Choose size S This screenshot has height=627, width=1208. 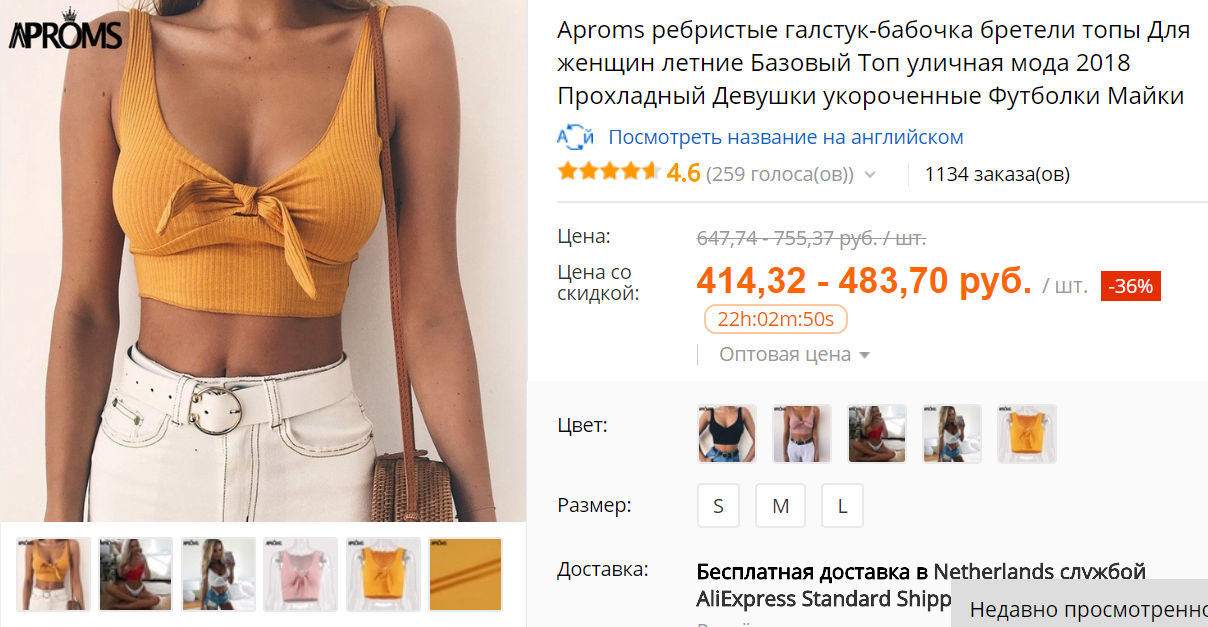[718, 506]
